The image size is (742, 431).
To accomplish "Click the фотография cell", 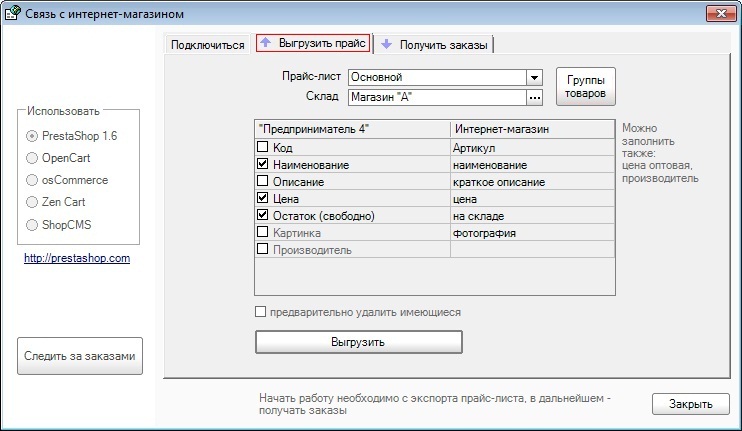I will click(x=532, y=233).
